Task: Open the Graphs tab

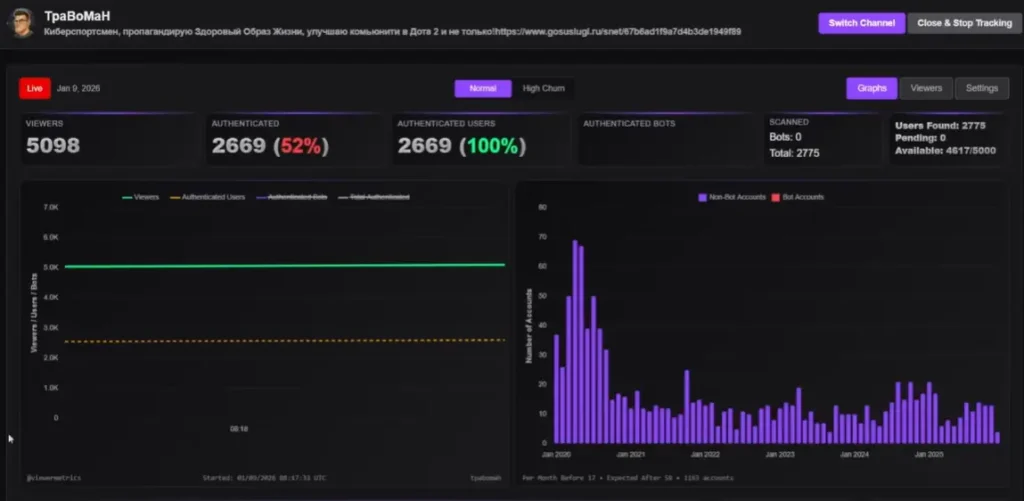Action: (x=871, y=88)
